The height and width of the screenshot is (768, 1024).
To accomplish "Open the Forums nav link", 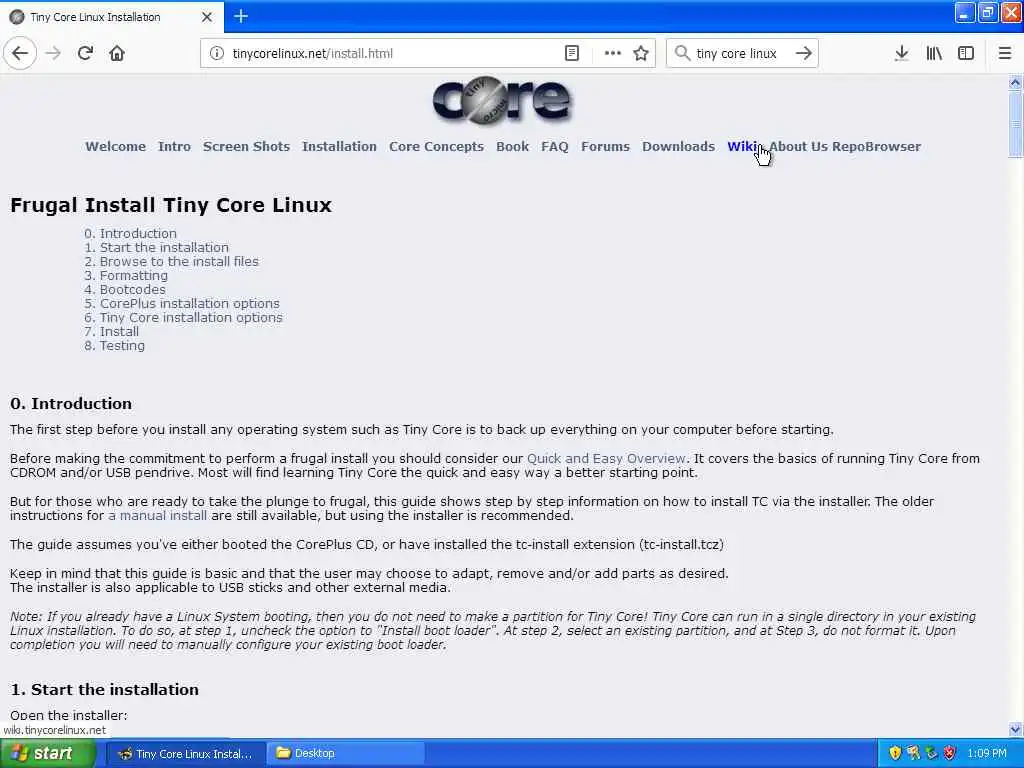I will (x=605, y=146).
